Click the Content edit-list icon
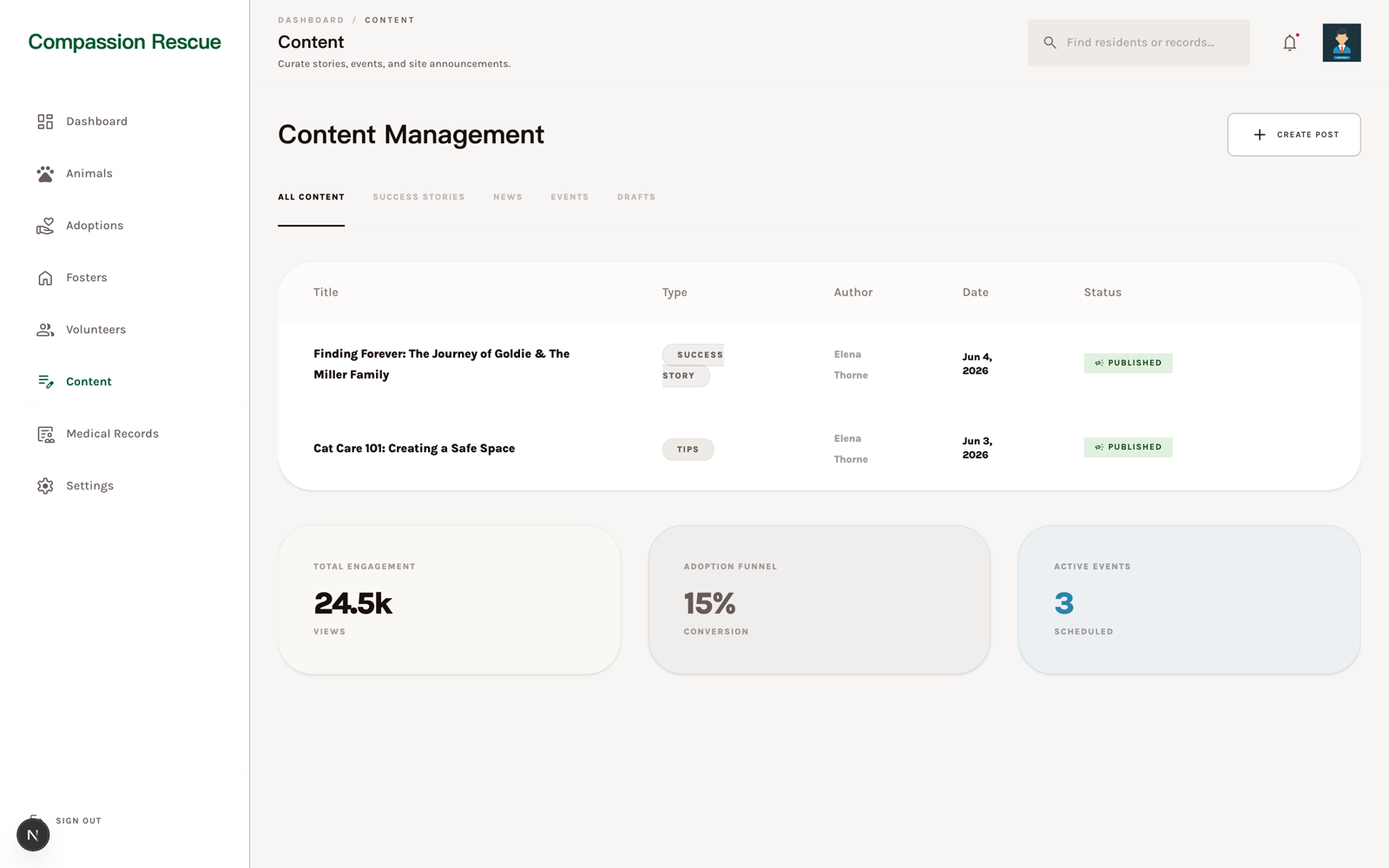Screen dimensions: 1389x868 tap(45, 382)
